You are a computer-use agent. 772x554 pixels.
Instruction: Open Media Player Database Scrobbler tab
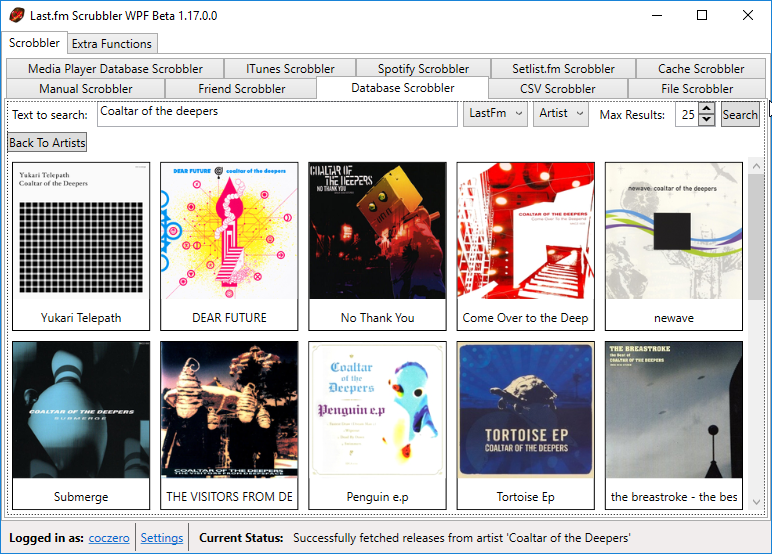click(115, 68)
